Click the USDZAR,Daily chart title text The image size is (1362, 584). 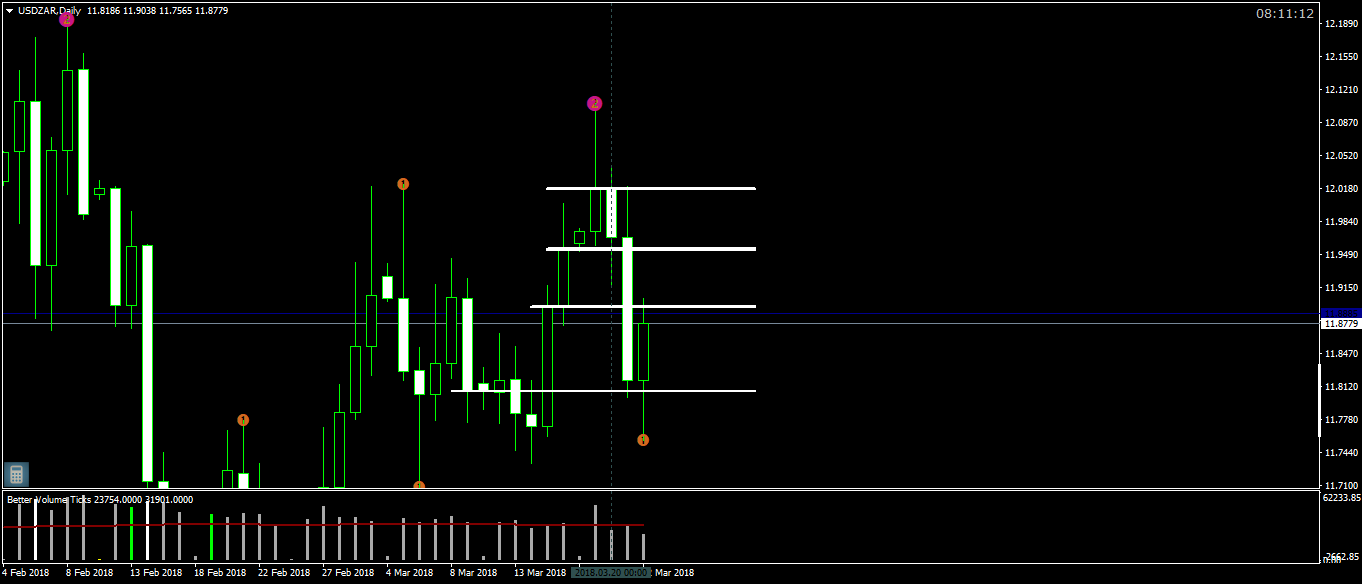pos(50,11)
